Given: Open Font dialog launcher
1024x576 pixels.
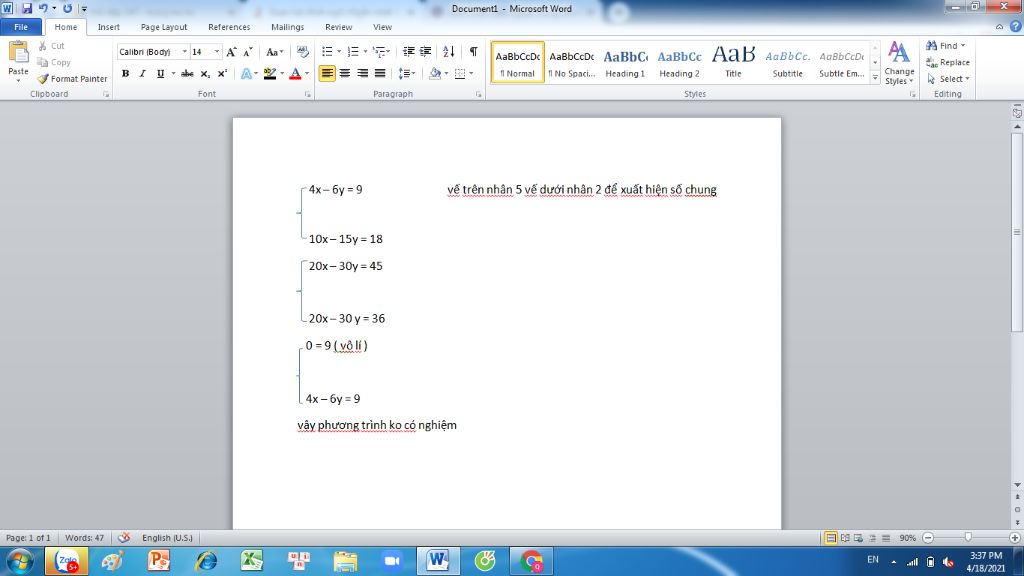Looking at the screenshot, I should [x=308, y=94].
